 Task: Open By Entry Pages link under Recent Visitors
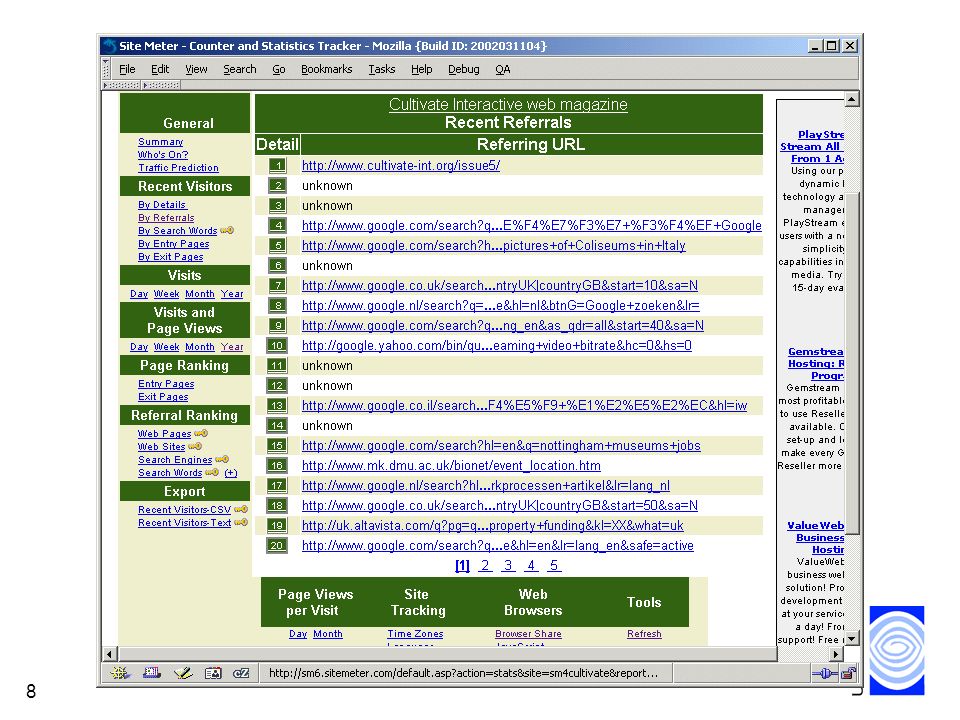(173, 244)
